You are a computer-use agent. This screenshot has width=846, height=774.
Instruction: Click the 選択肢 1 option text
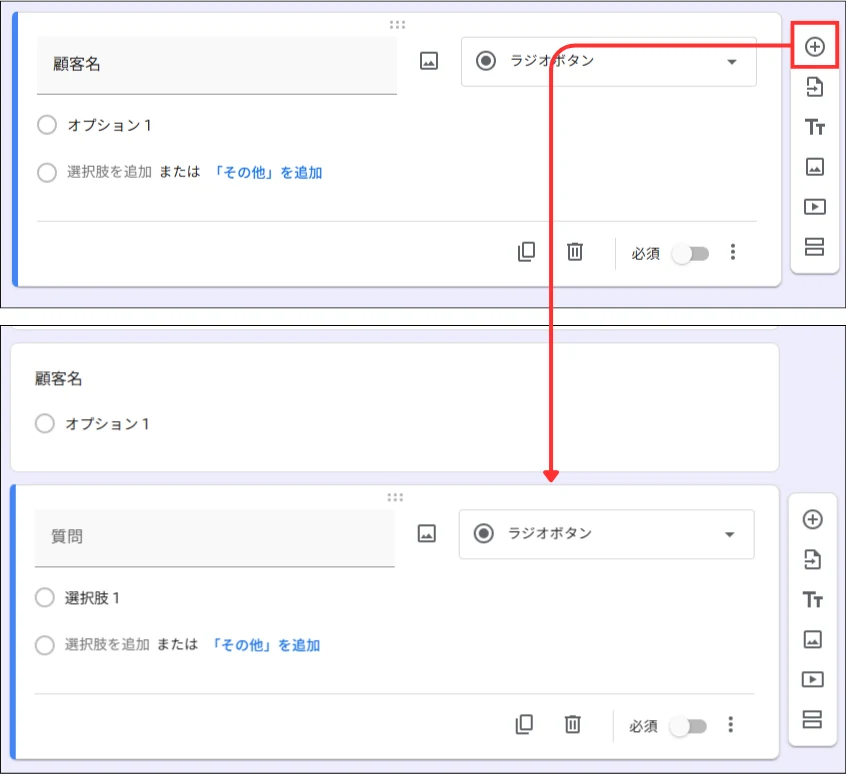click(92, 598)
